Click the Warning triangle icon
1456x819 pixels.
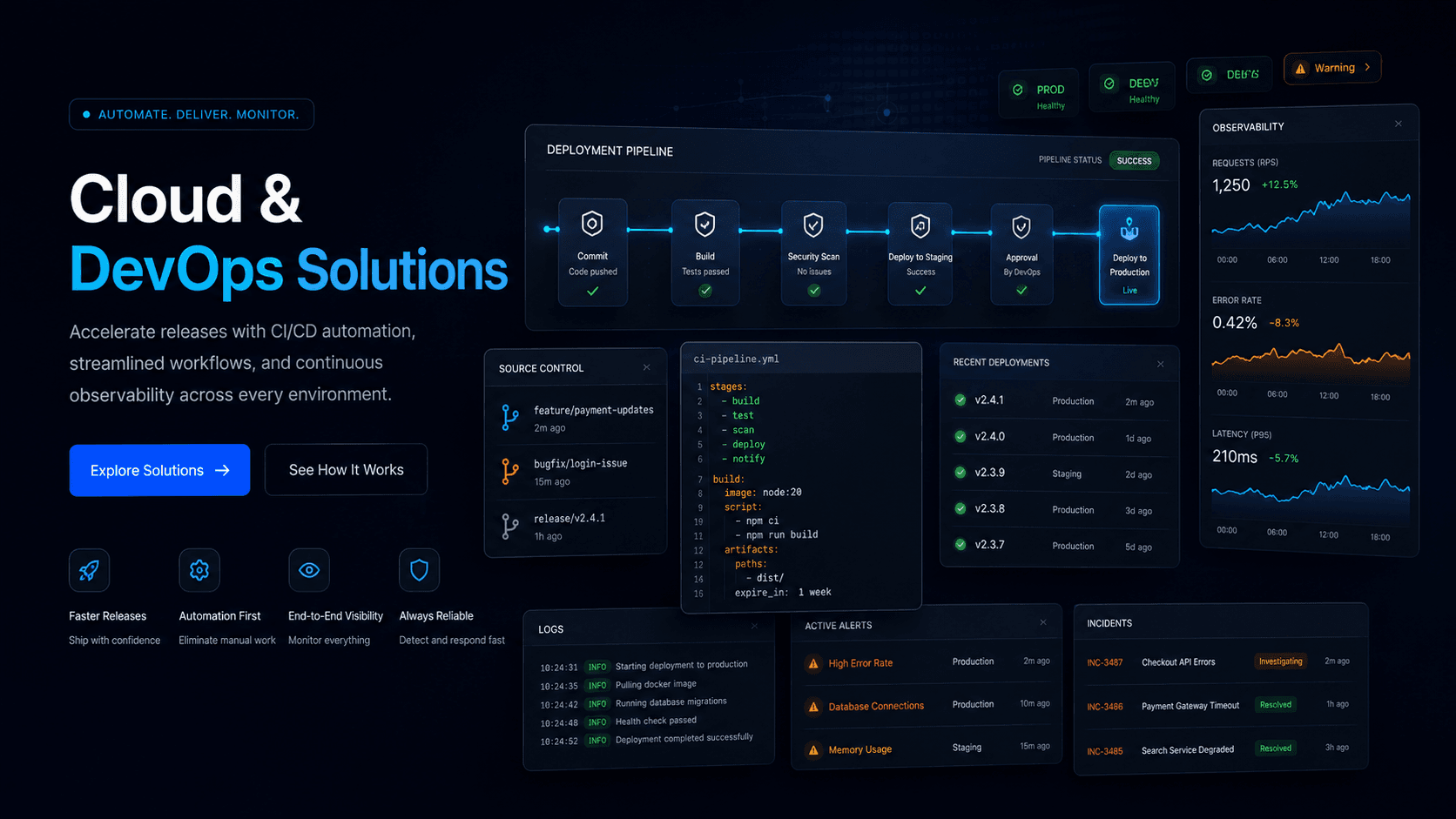pyautogui.click(x=1300, y=69)
